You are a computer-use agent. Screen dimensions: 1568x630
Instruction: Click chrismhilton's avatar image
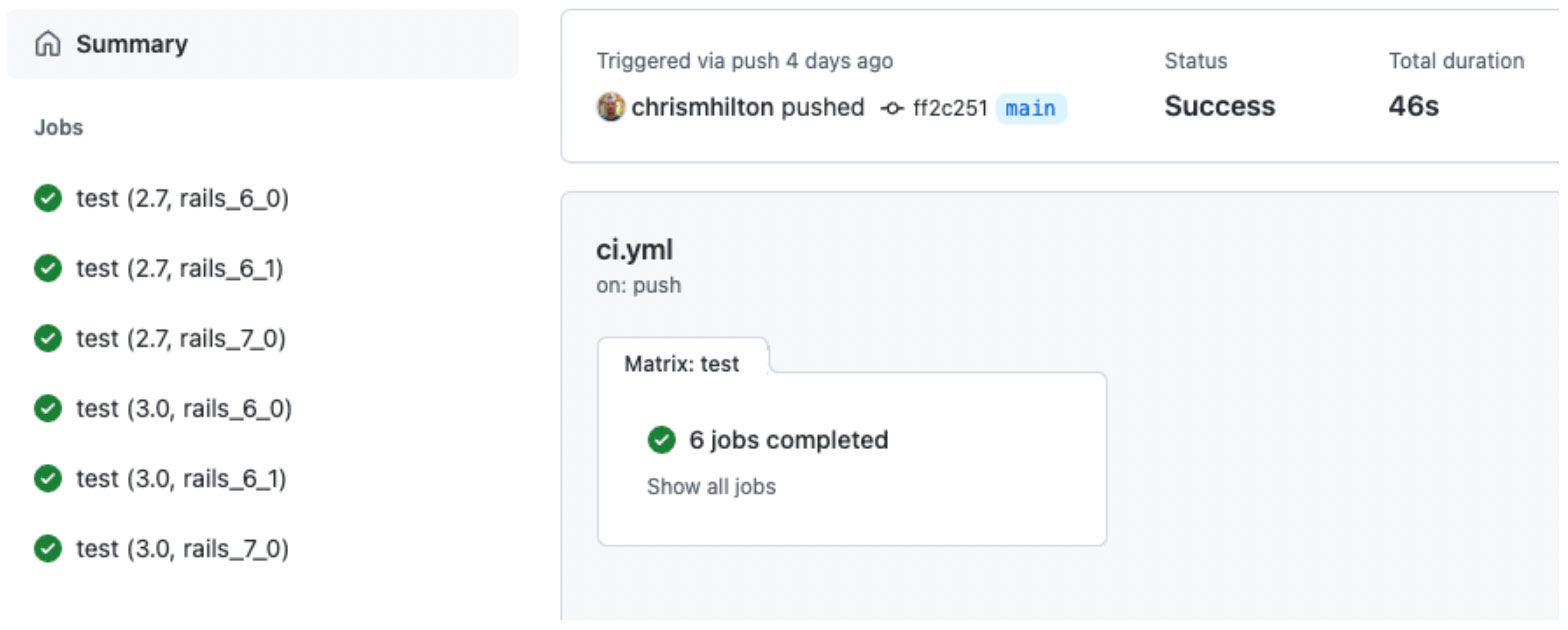tap(610, 107)
